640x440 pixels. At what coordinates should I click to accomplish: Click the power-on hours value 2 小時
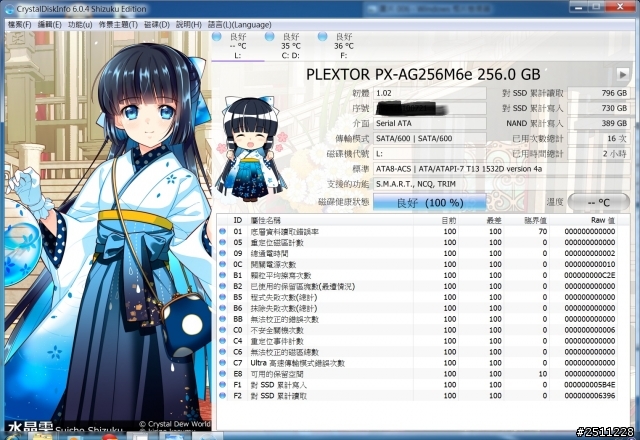click(599, 153)
